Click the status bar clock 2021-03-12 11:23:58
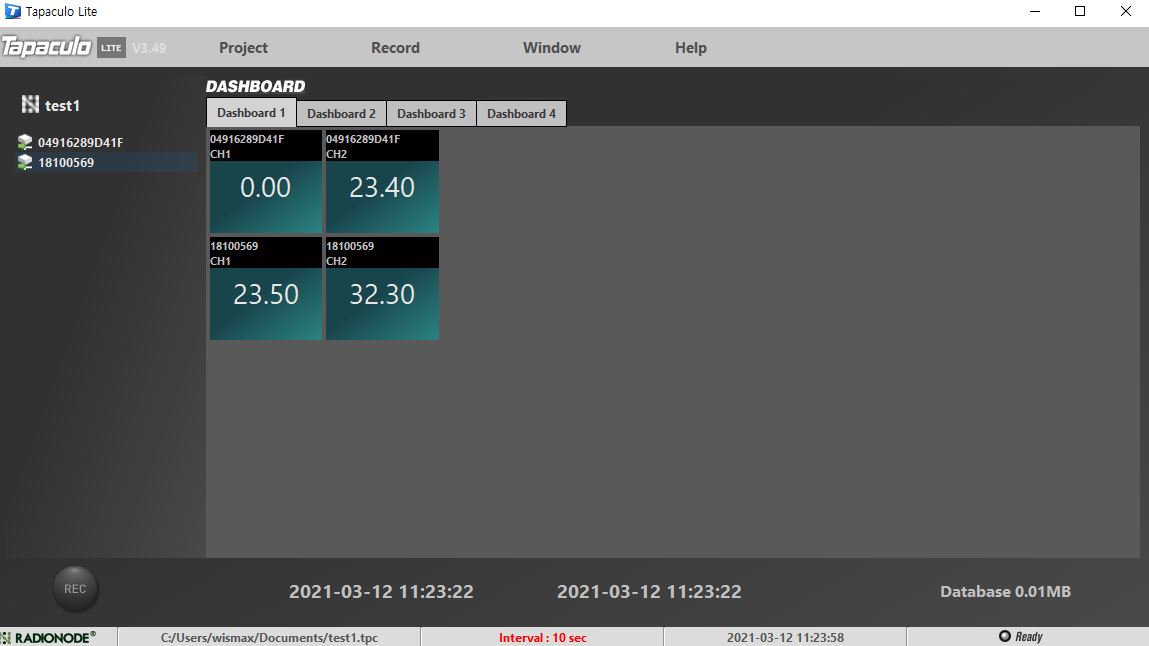1149x646 pixels. point(786,637)
